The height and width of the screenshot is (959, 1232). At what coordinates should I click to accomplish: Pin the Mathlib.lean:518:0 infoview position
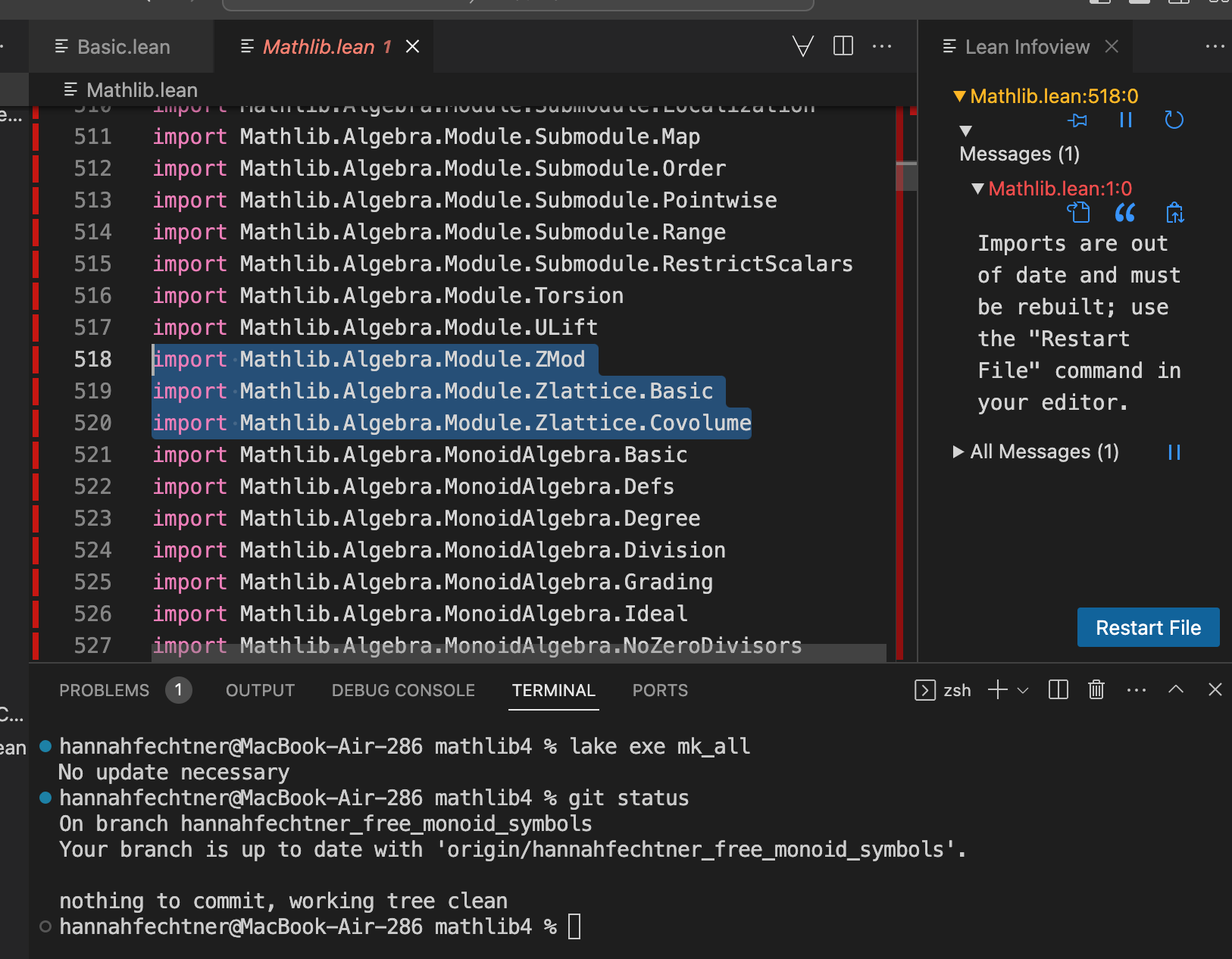1077,120
